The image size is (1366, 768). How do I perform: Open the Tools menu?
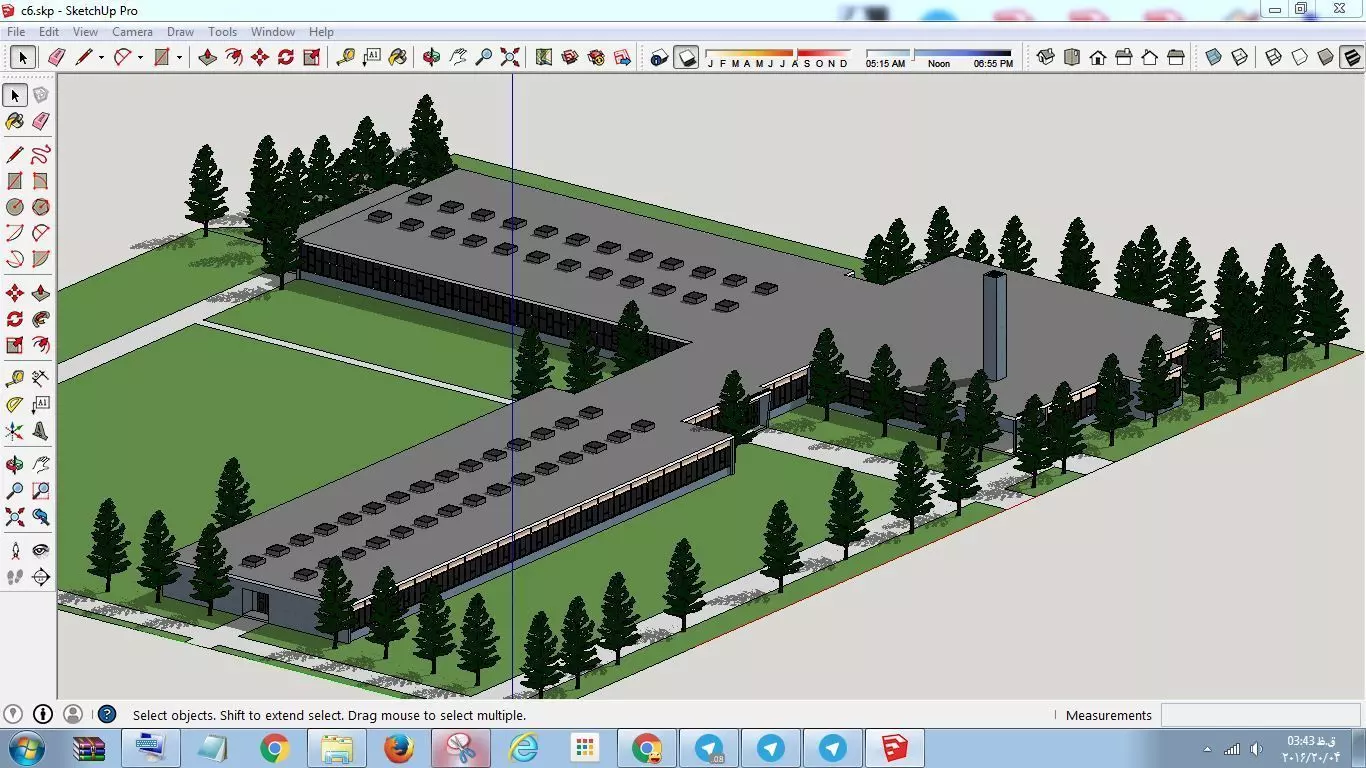pos(222,32)
